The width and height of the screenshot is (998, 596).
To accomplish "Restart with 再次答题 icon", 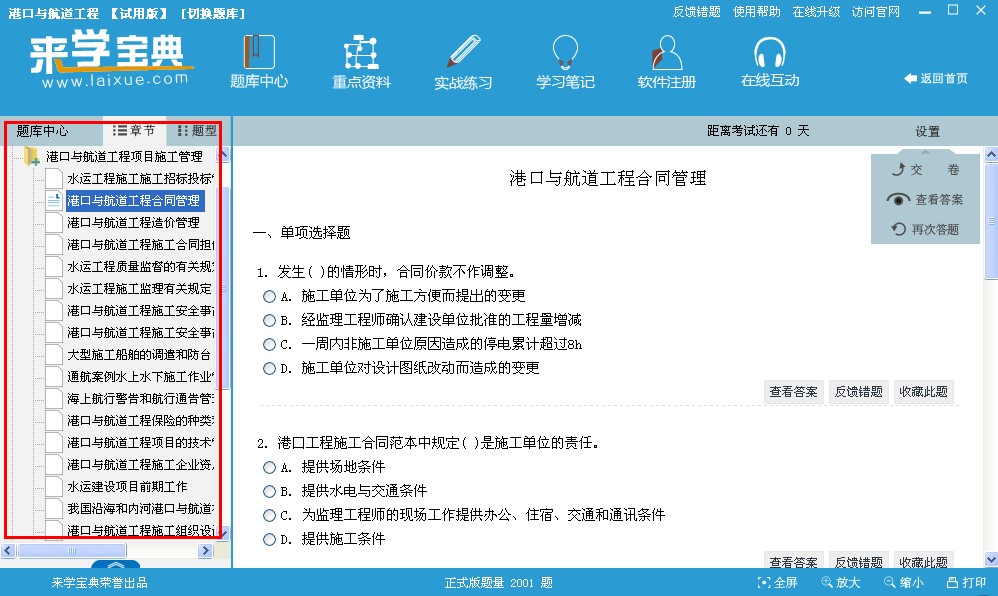I will (898, 229).
